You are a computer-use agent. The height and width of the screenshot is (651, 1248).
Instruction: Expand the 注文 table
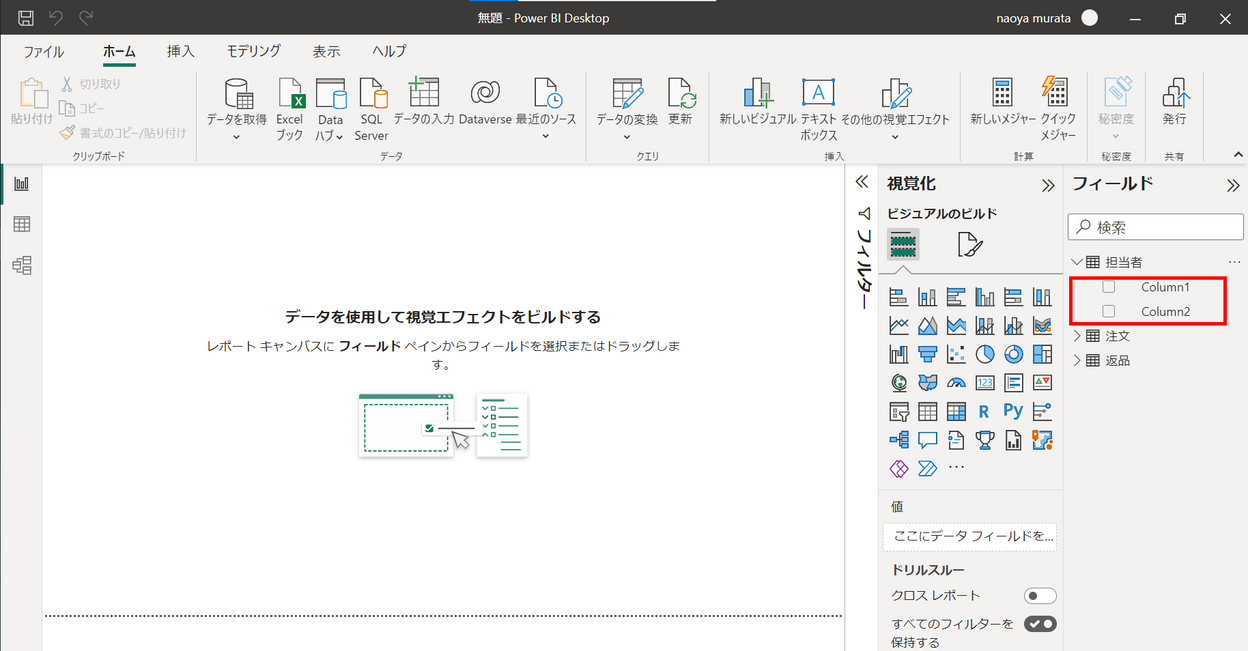pyautogui.click(x=1077, y=336)
